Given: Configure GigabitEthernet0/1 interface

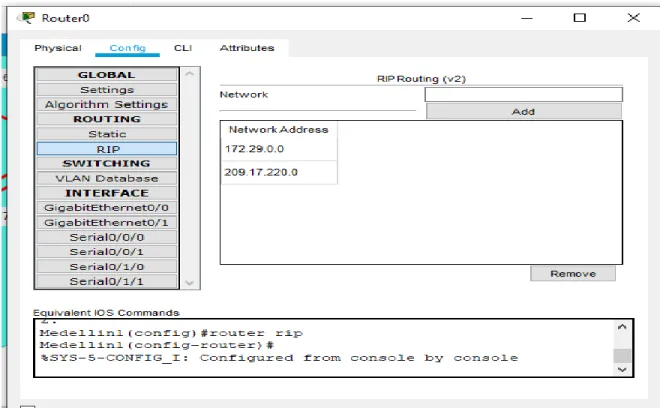Looking at the screenshot, I should 106,222.
